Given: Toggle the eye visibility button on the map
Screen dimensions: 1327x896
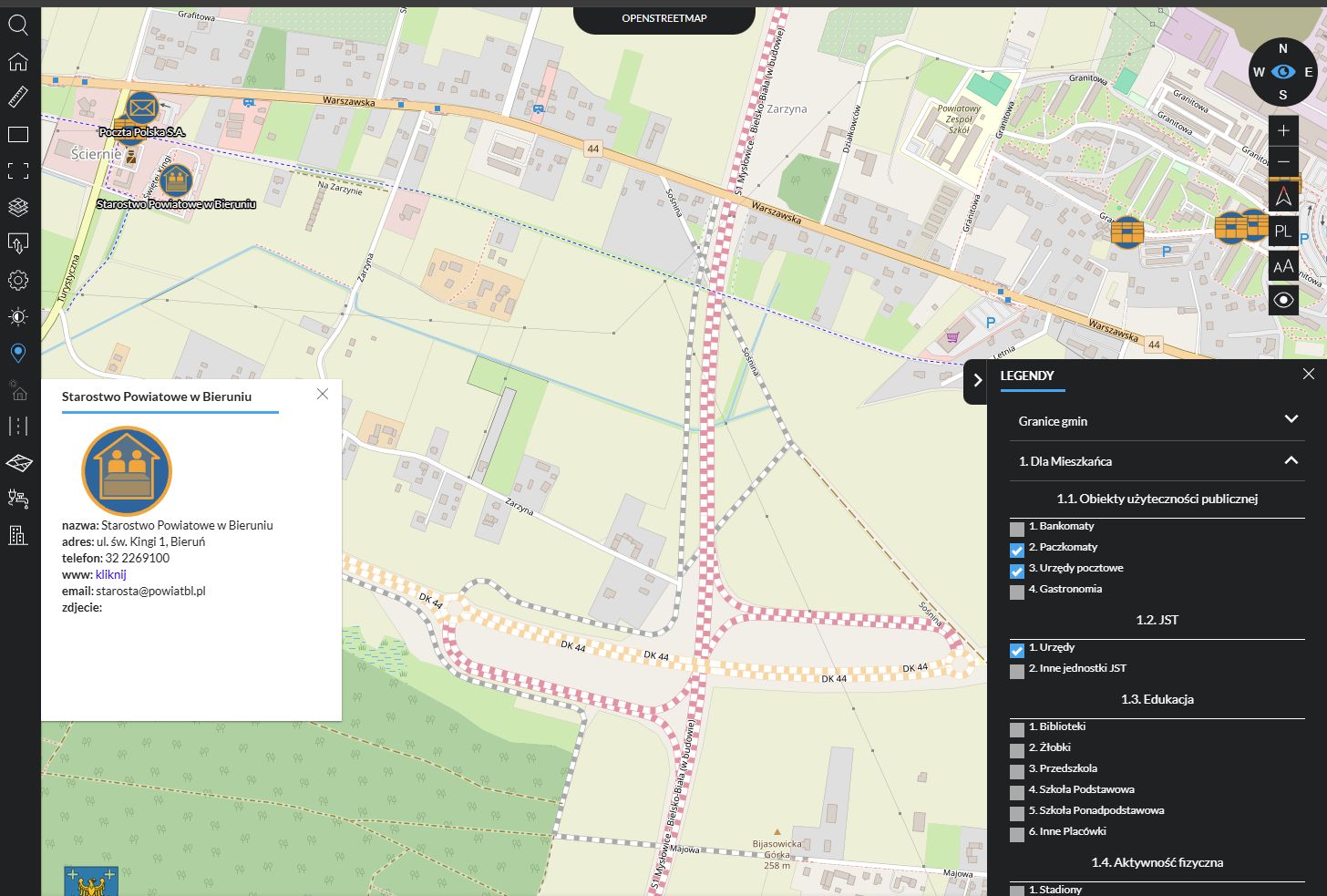Looking at the screenshot, I should click(1283, 300).
